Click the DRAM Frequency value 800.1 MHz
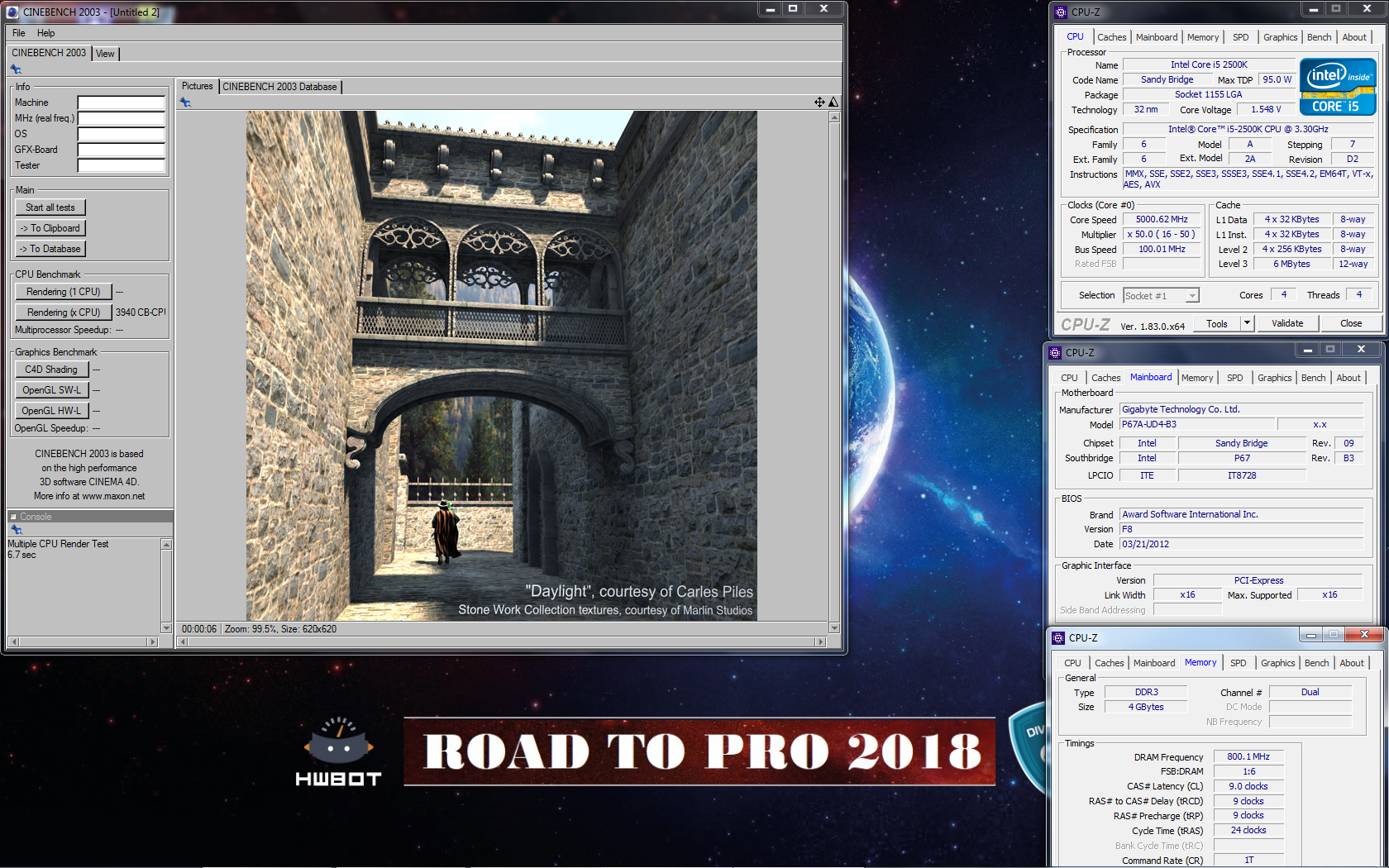This screenshot has width=1389, height=868. click(1248, 756)
